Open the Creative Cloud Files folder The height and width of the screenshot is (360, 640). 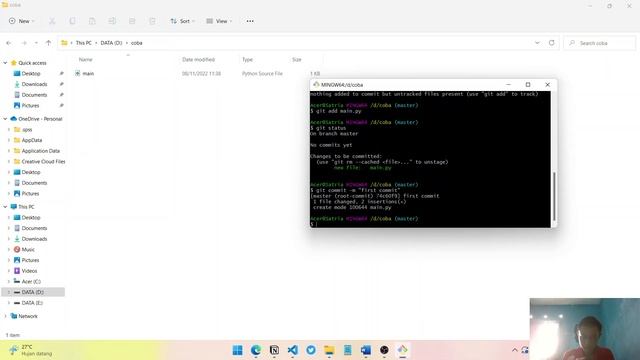(x=43, y=162)
